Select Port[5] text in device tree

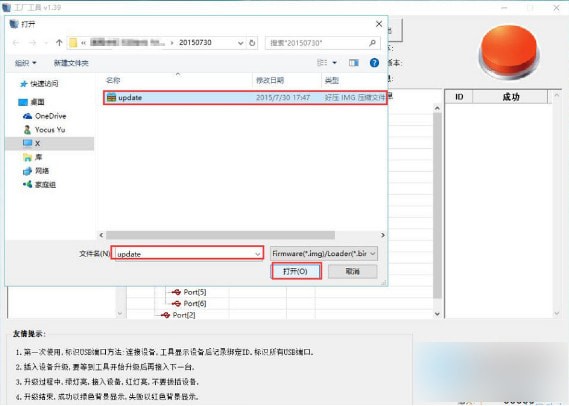pos(195,292)
